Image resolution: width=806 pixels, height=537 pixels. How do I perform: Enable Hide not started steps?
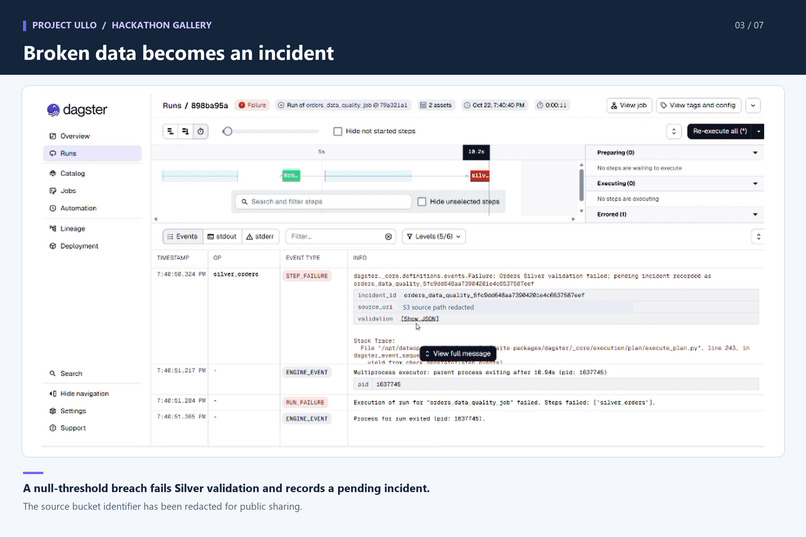pos(338,132)
